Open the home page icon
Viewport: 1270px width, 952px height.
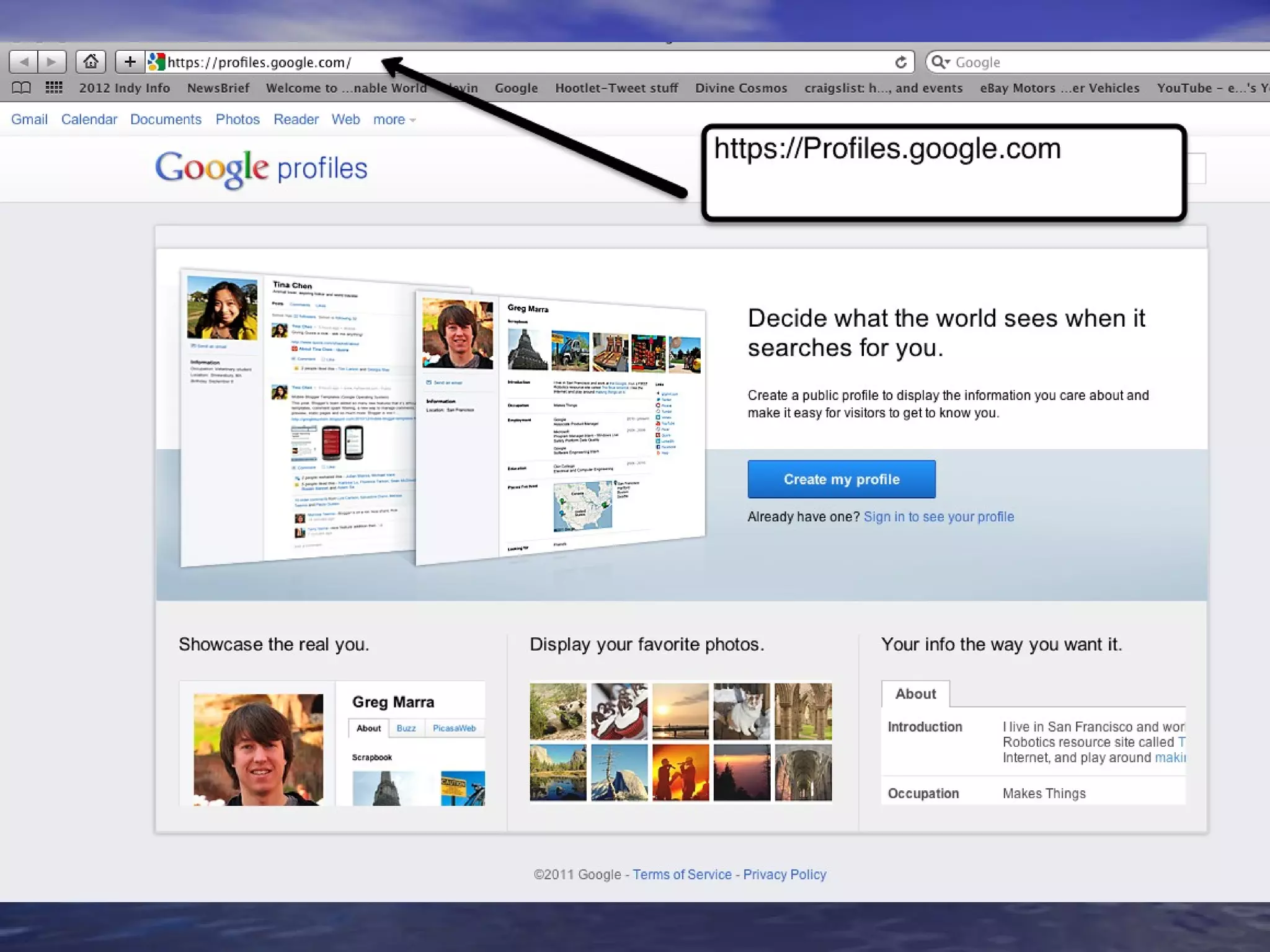click(91, 62)
